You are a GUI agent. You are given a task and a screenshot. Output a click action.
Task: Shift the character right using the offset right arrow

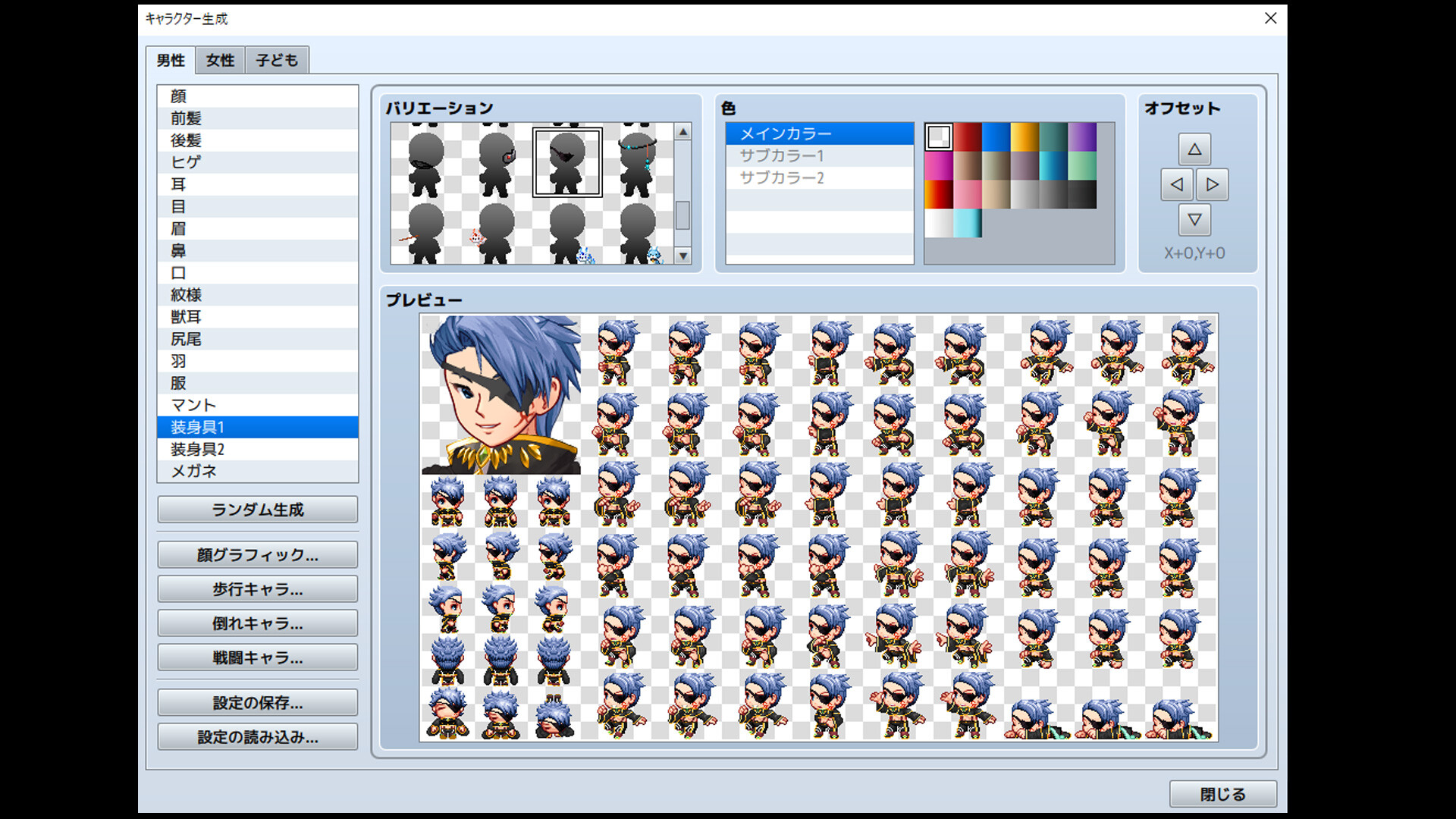coord(1213,184)
